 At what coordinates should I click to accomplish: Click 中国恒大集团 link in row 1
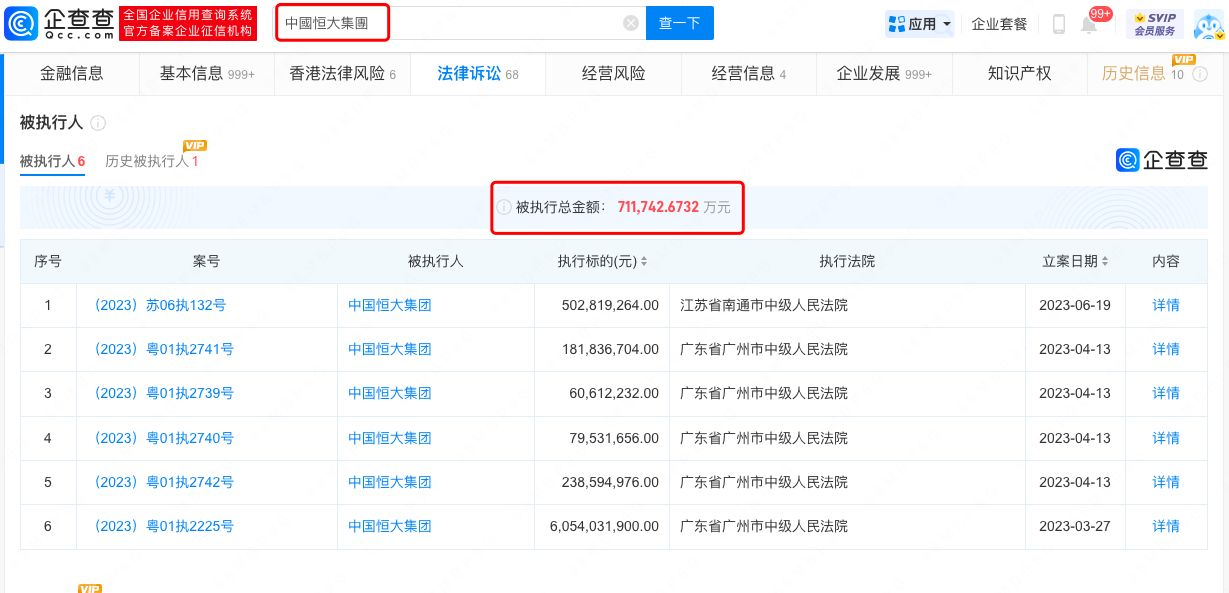point(390,305)
